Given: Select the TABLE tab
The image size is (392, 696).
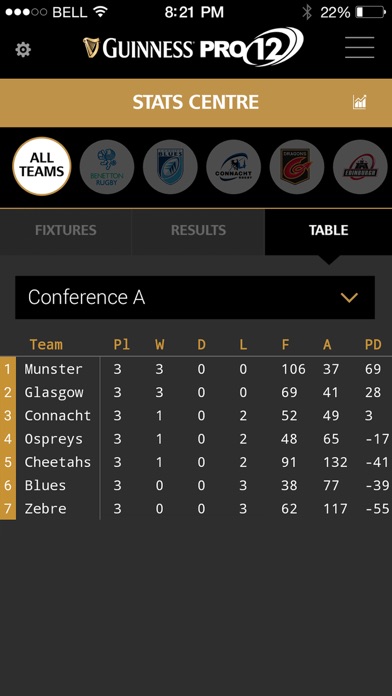Looking at the screenshot, I should [329, 230].
